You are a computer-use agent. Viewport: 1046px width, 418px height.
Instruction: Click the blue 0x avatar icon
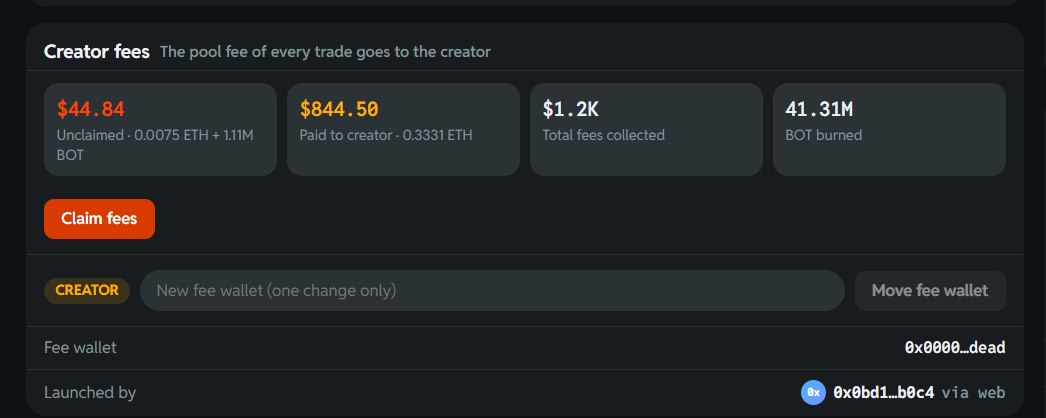click(813, 393)
